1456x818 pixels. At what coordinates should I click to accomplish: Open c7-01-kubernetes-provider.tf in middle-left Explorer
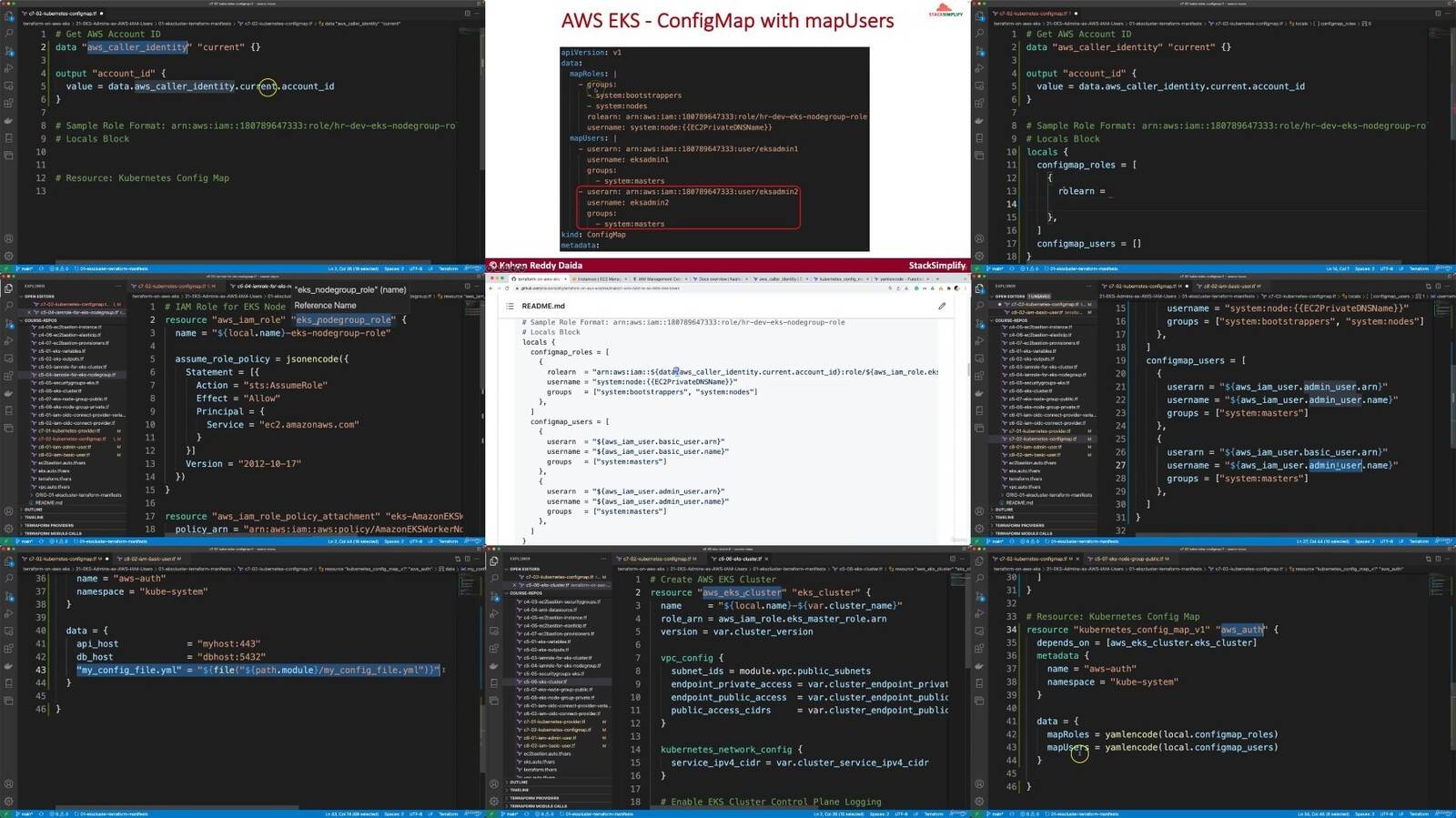69,430
